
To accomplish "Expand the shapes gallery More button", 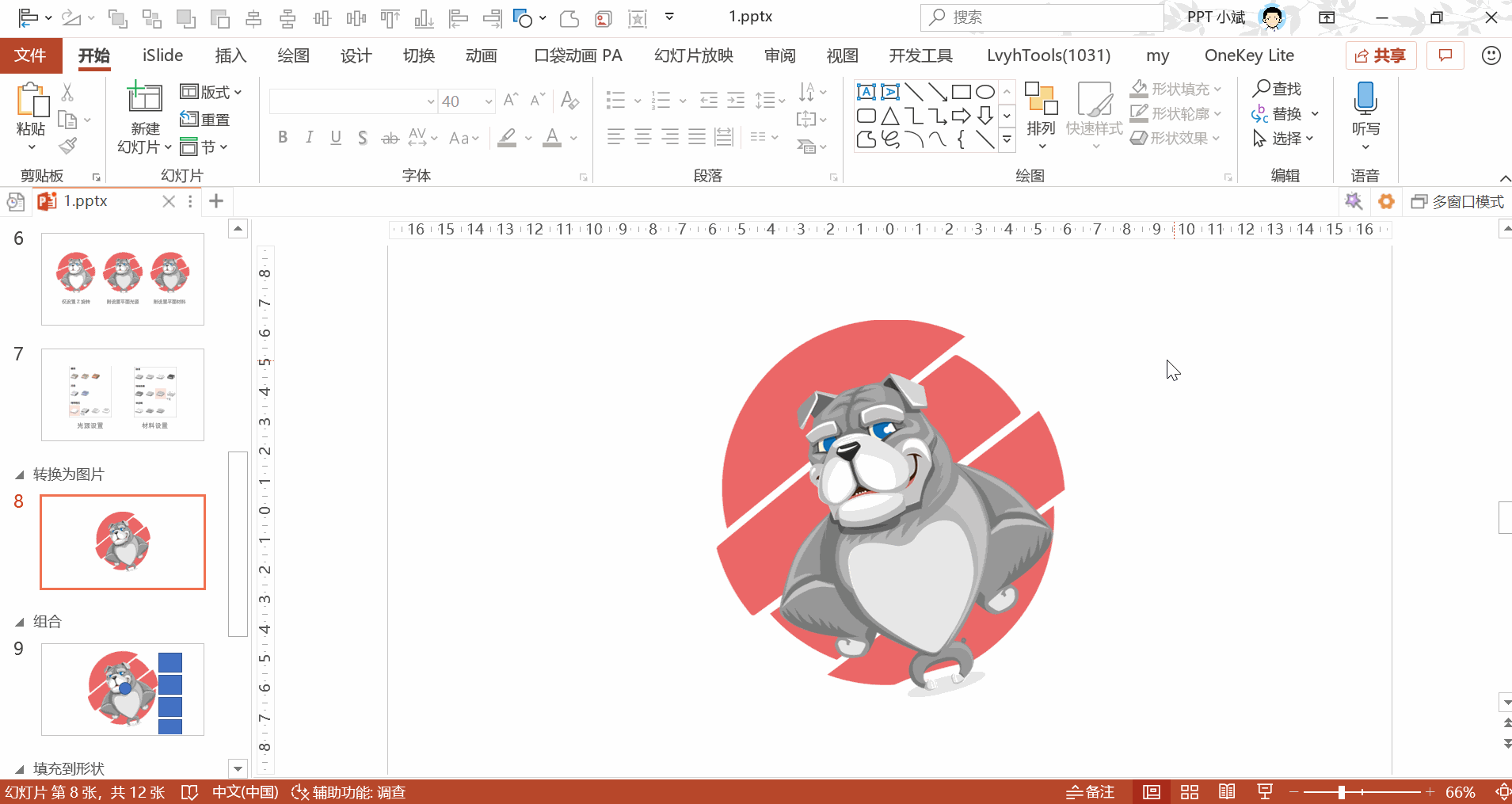I will coord(1007,139).
